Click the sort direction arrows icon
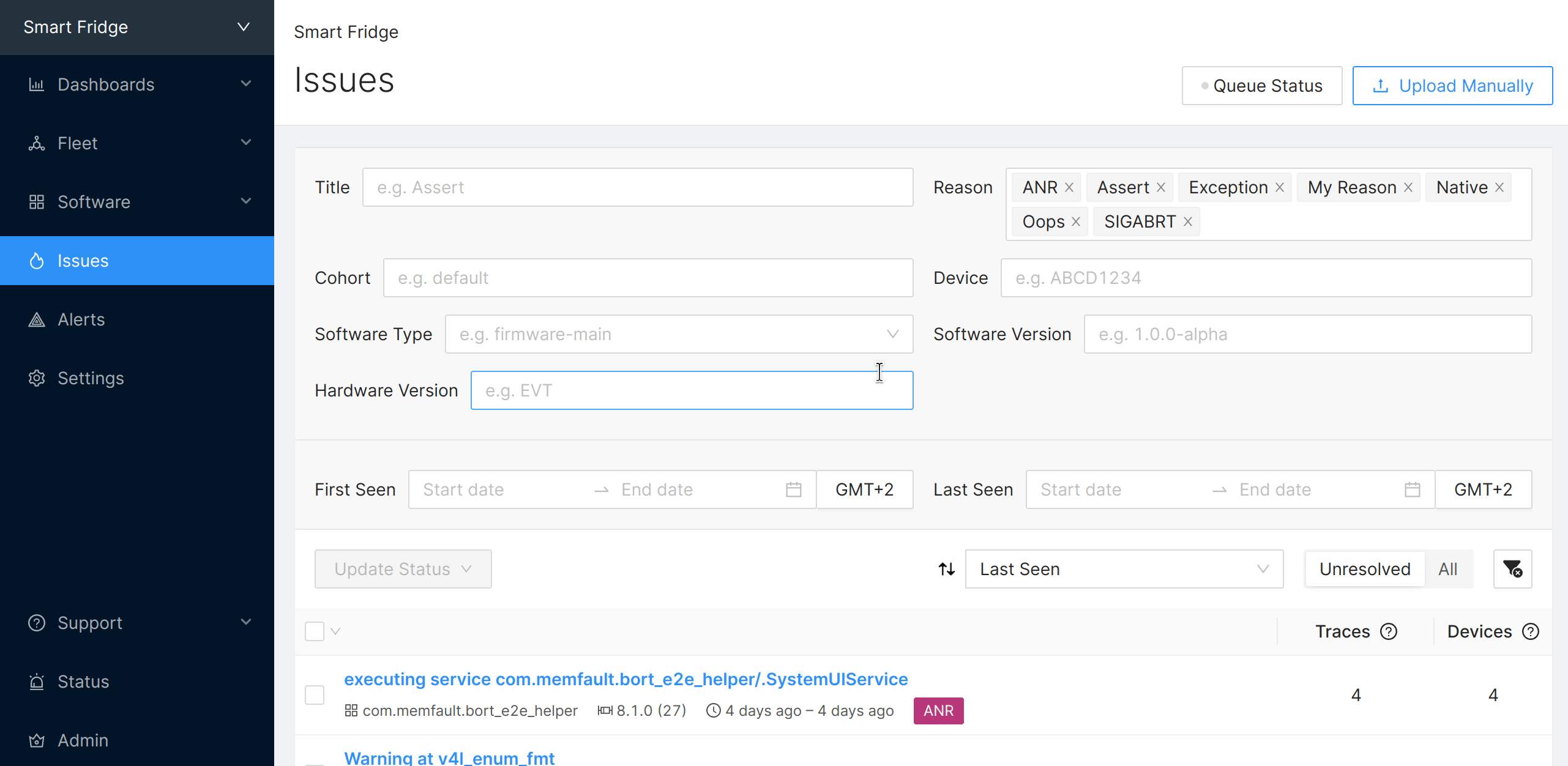Screen dimensions: 1568x766 tap(946, 569)
